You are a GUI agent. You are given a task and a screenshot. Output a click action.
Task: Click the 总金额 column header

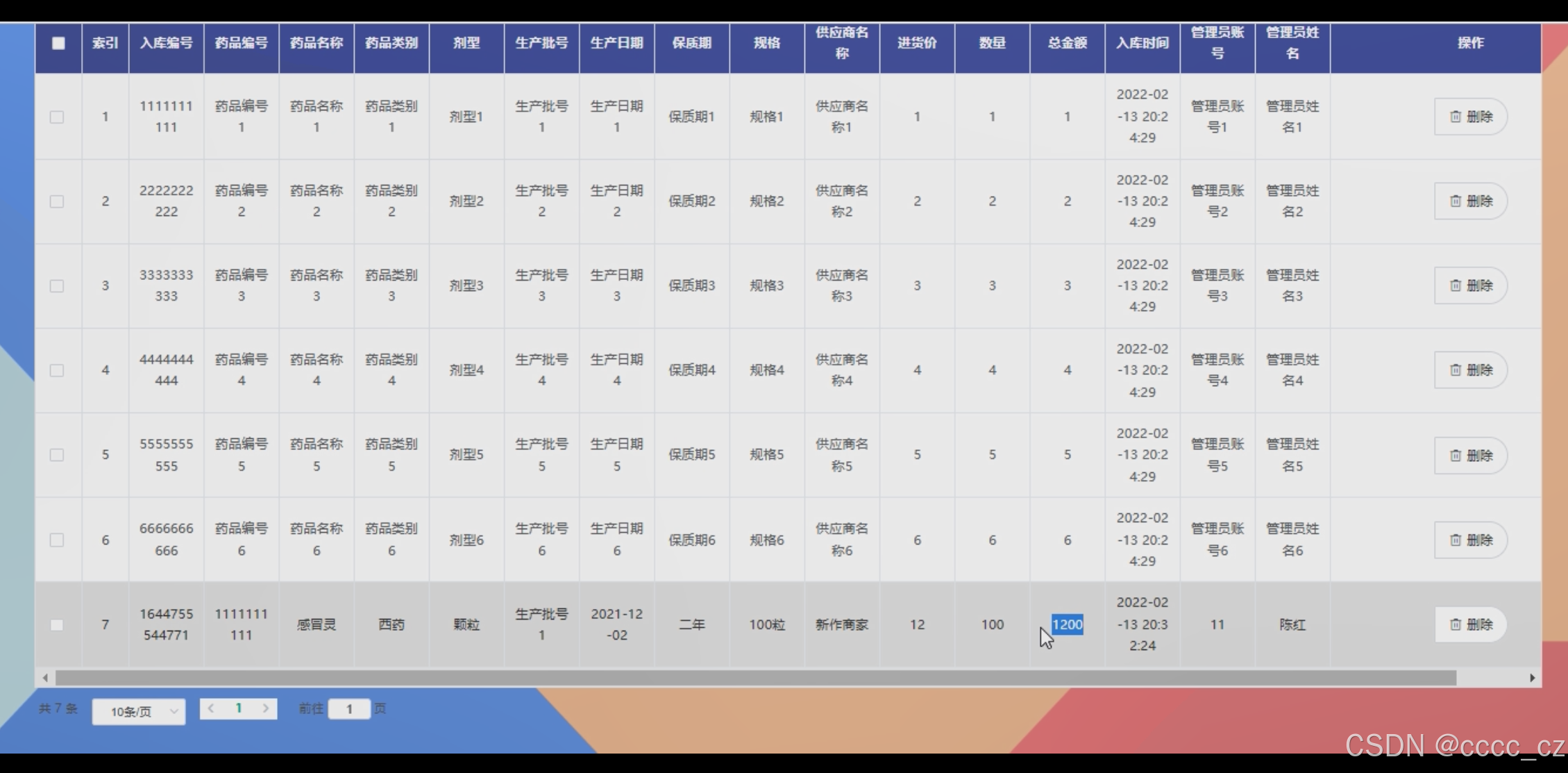[x=1067, y=43]
